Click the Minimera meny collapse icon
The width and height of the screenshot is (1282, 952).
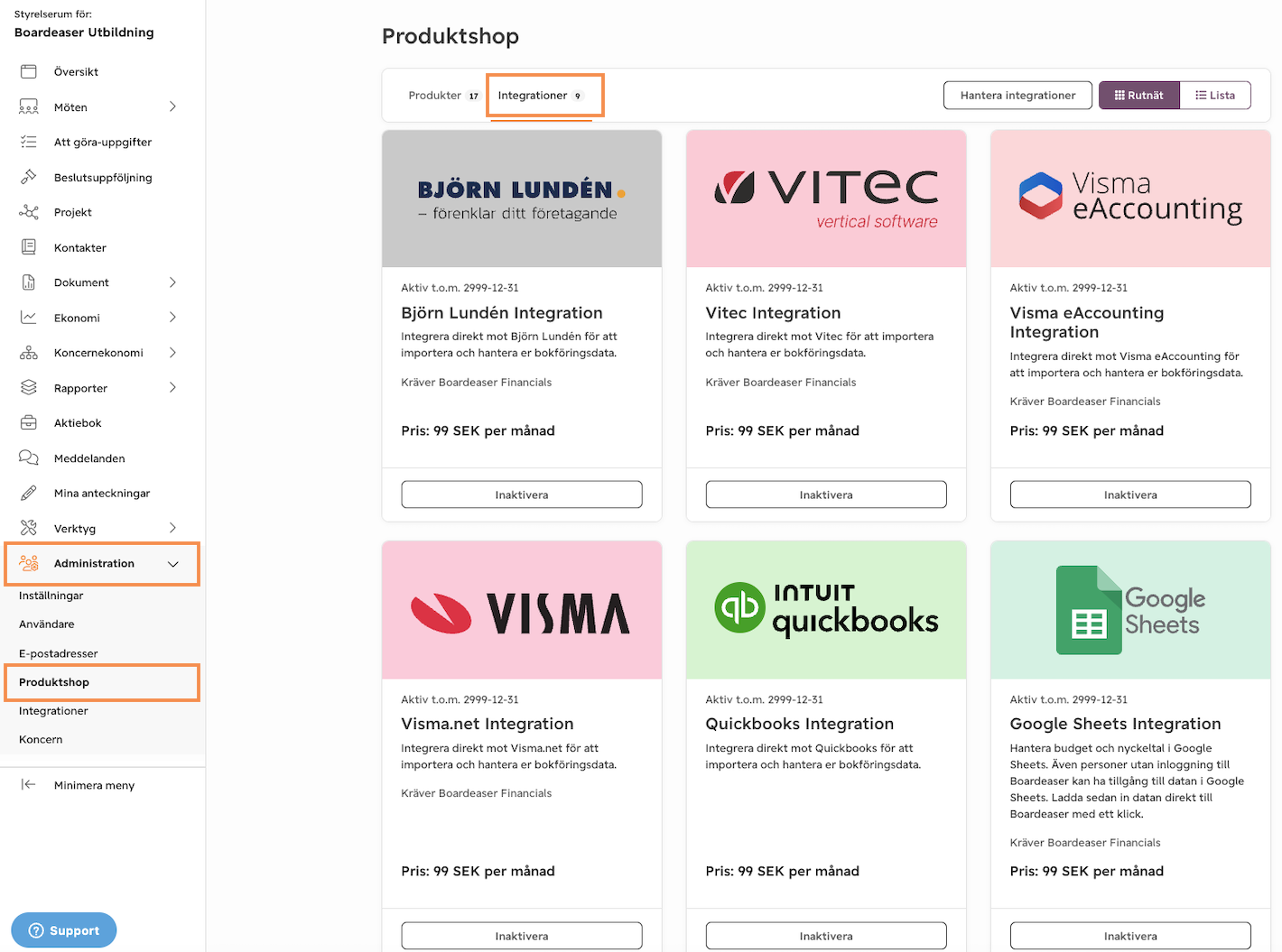29,784
